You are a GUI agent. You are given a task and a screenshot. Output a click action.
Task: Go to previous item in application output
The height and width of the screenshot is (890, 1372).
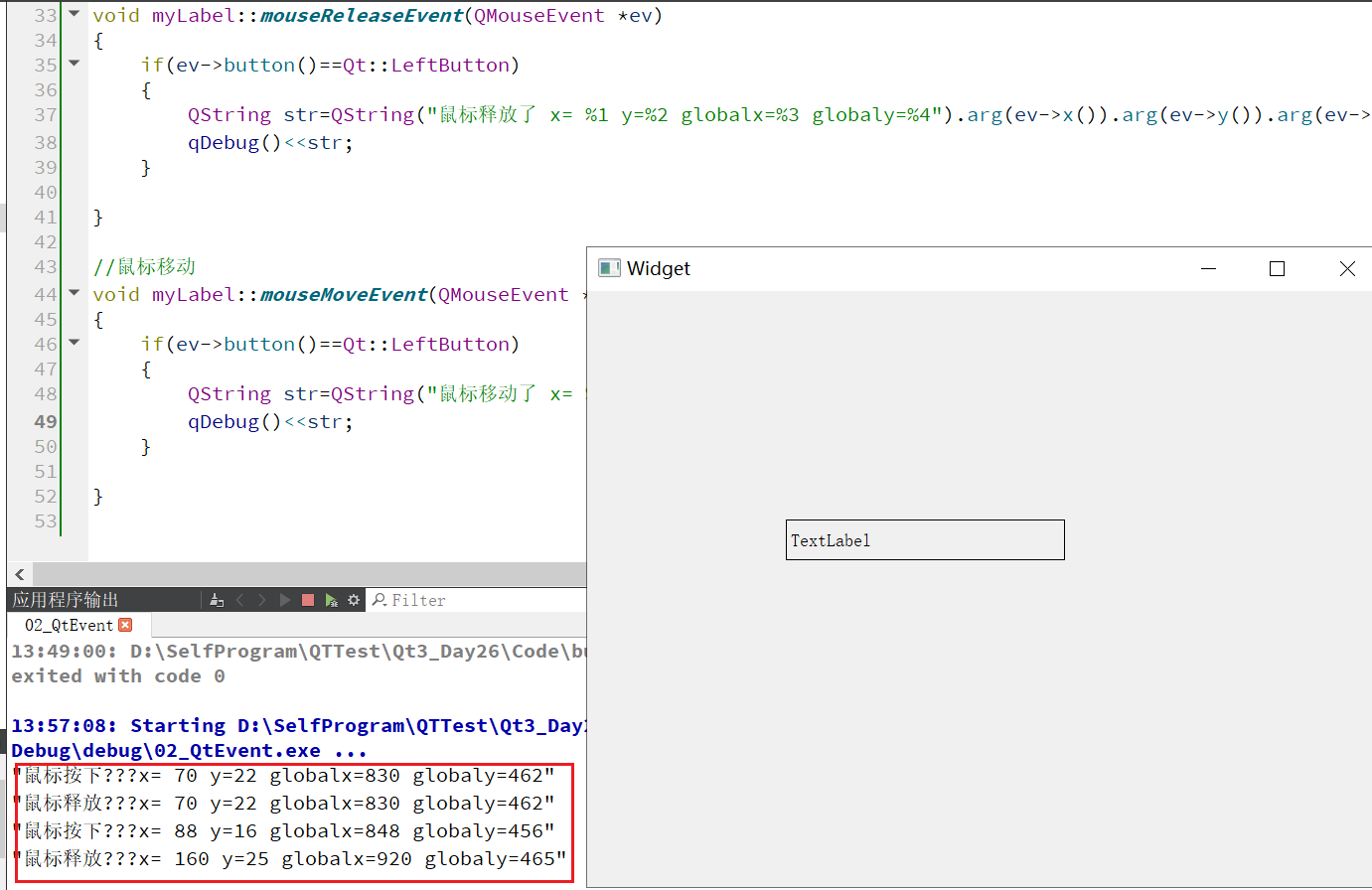tap(239, 600)
